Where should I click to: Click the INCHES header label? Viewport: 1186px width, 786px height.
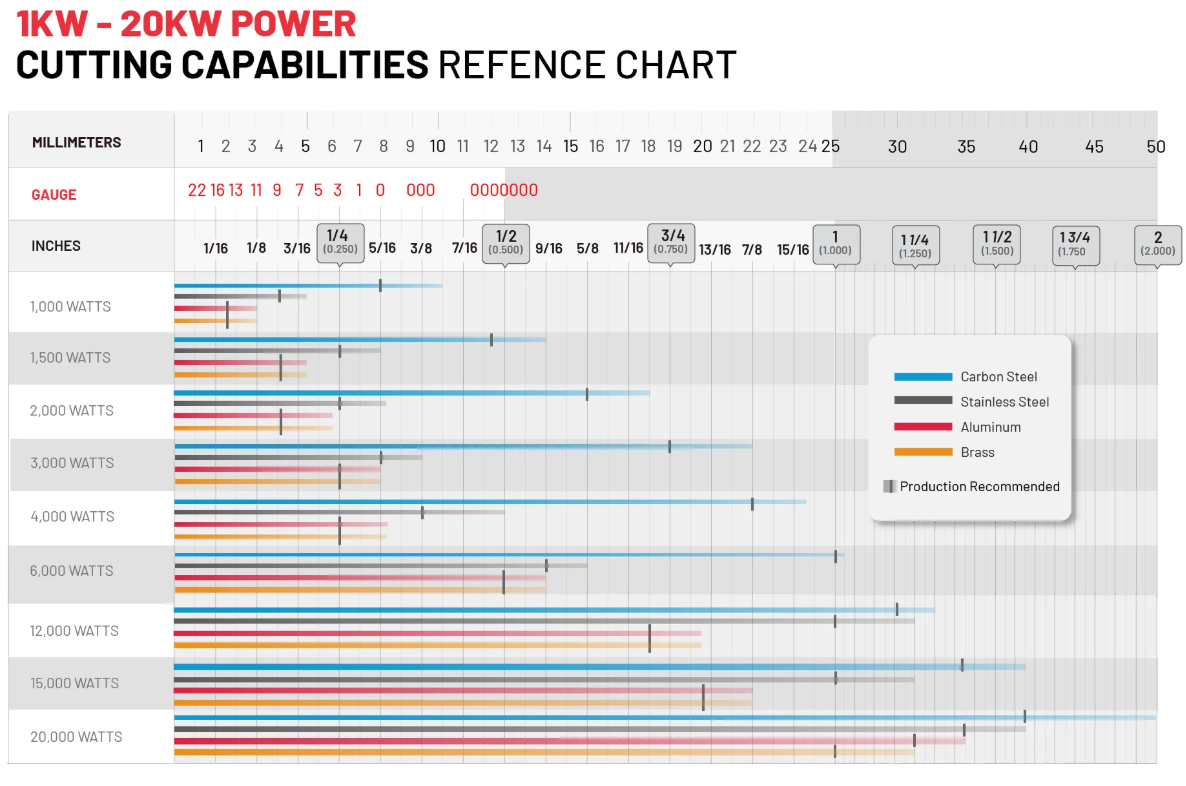coord(56,246)
